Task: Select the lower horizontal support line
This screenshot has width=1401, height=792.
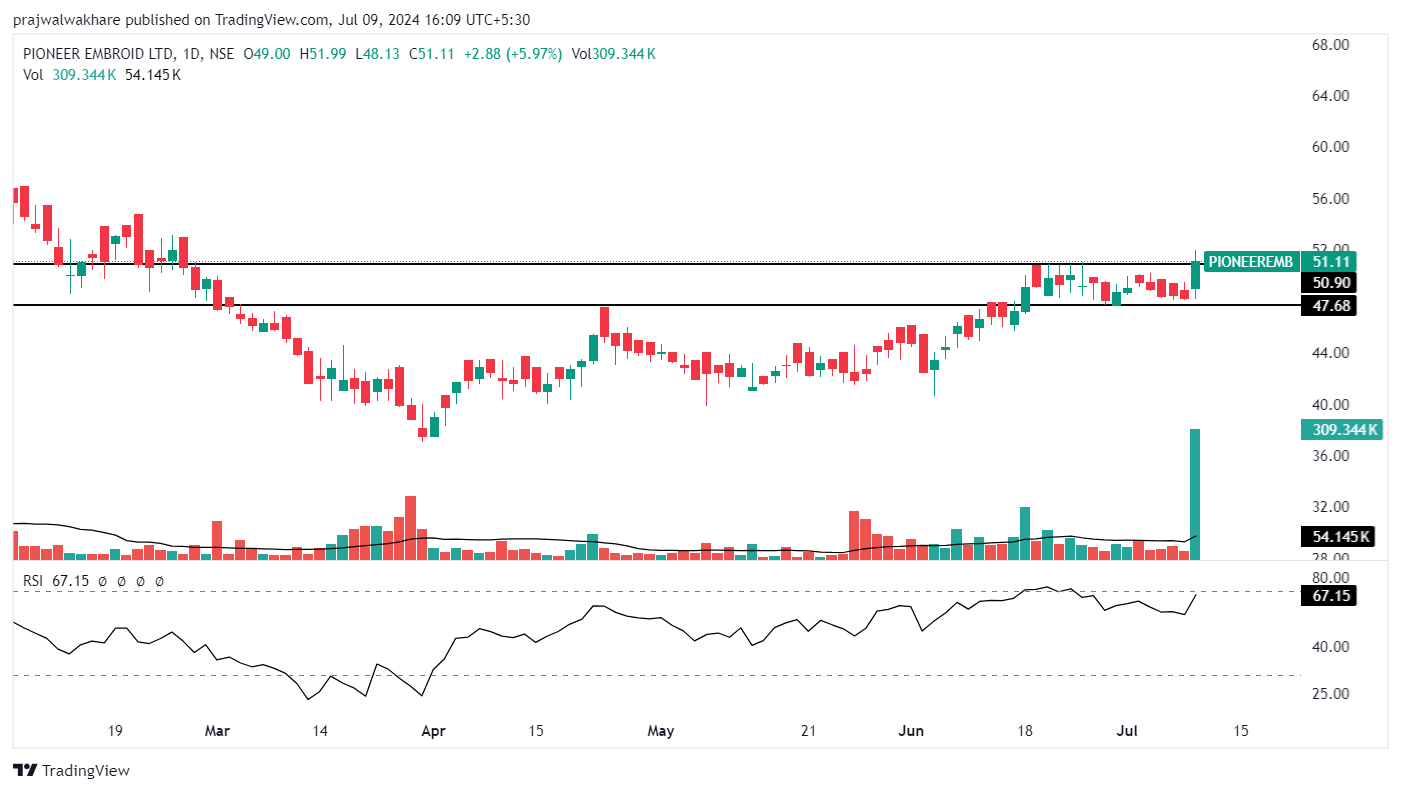Action: [x=600, y=305]
